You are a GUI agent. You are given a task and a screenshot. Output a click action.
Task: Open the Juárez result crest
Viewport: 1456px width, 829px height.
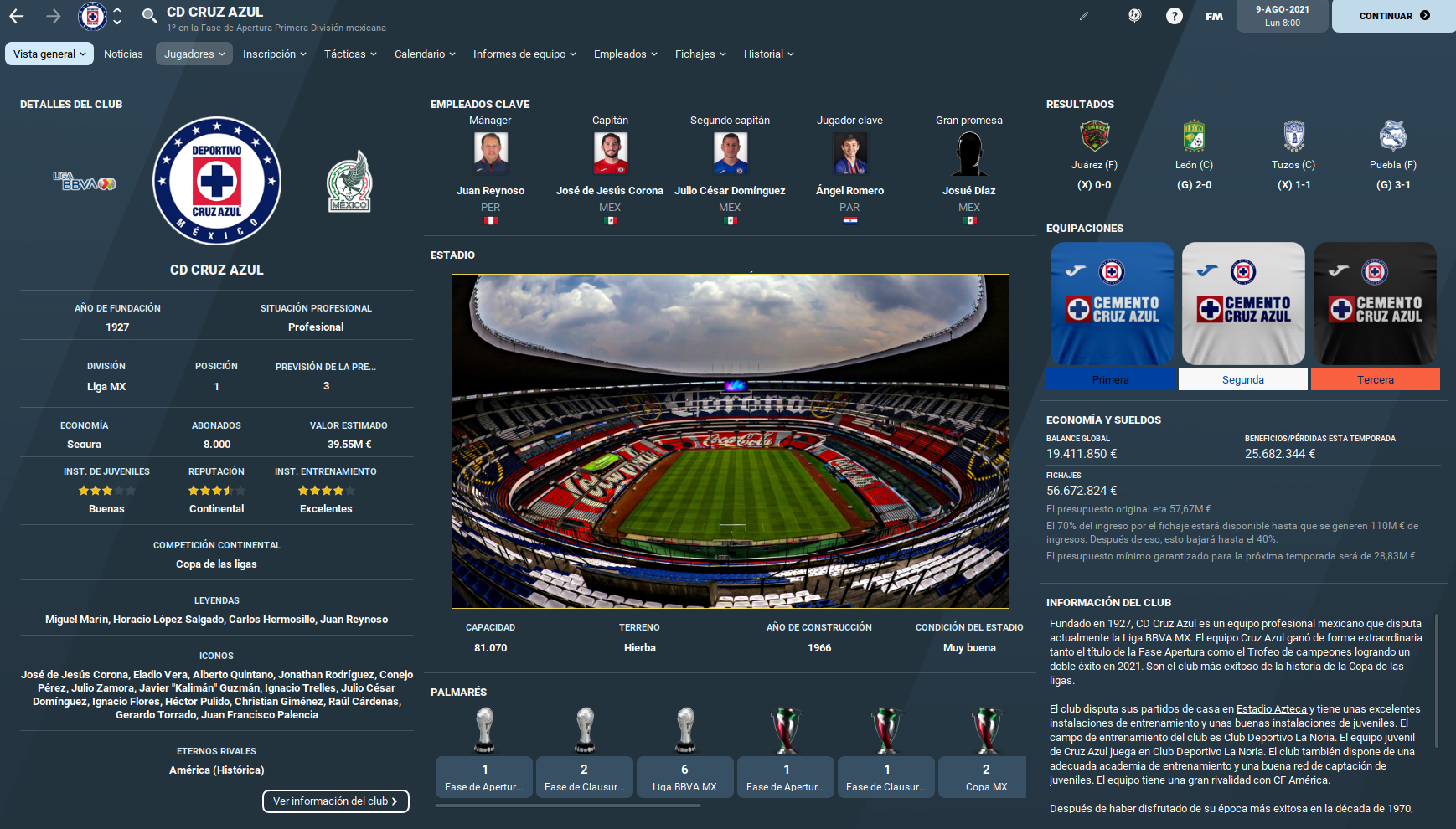1094,135
